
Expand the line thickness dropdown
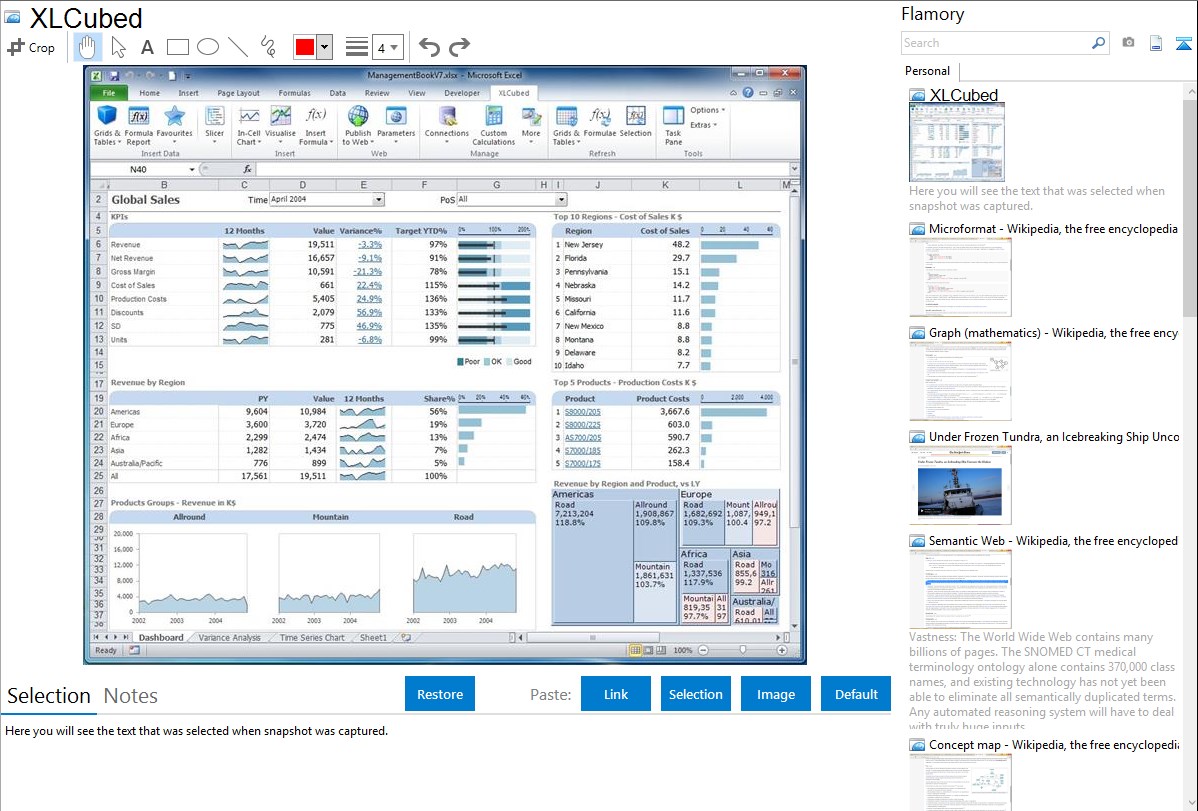388,47
